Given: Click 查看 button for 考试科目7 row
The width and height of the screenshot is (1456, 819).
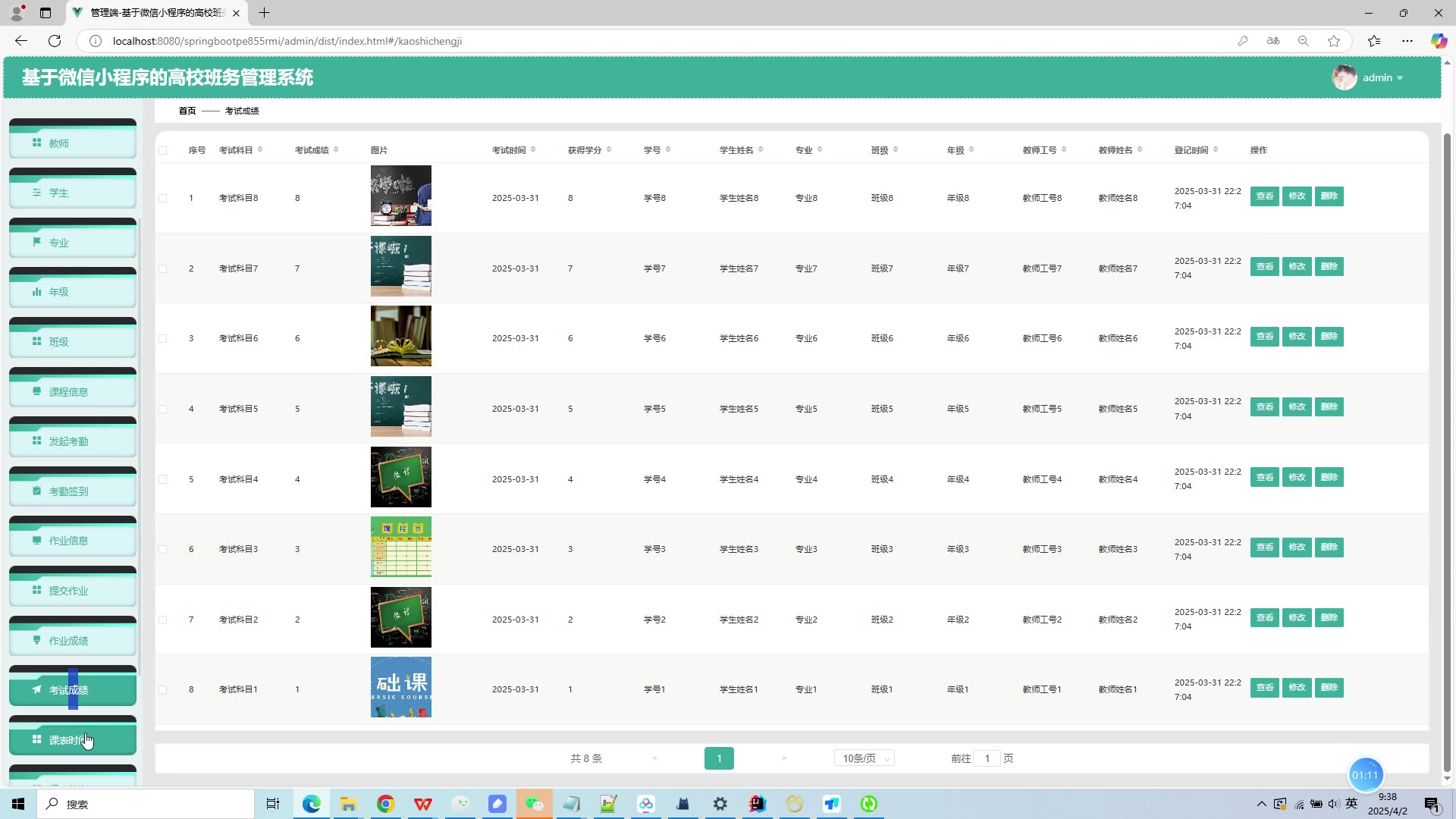Looking at the screenshot, I should point(1264,266).
